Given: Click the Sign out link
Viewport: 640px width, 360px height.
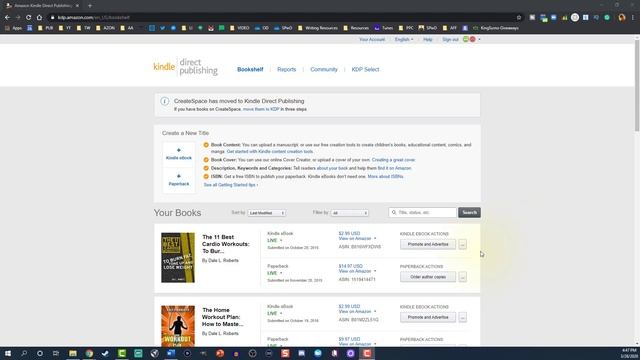Looking at the screenshot, I should pyautogui.click(x=451, y=40).
